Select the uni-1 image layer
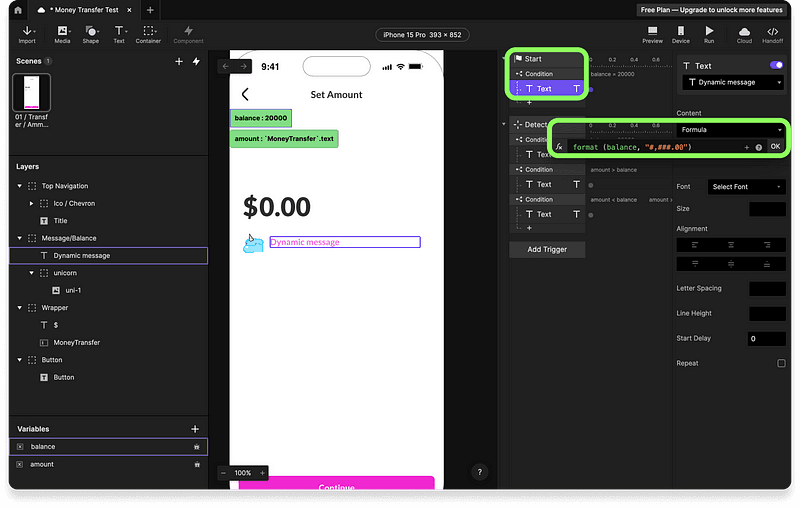The height and width of the screenshot is (507, 800). (x=108, y=290)
